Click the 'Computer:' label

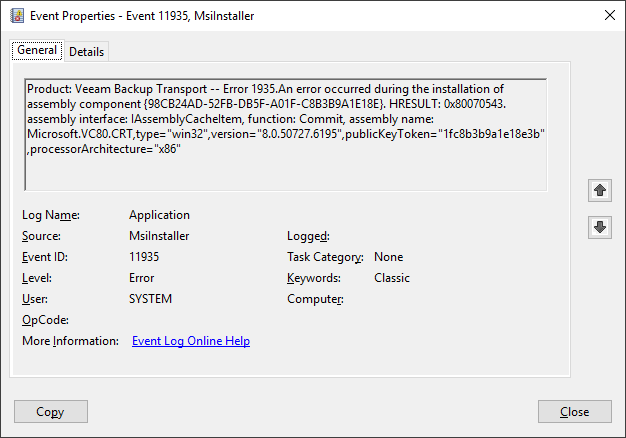(x=315, y=299)
